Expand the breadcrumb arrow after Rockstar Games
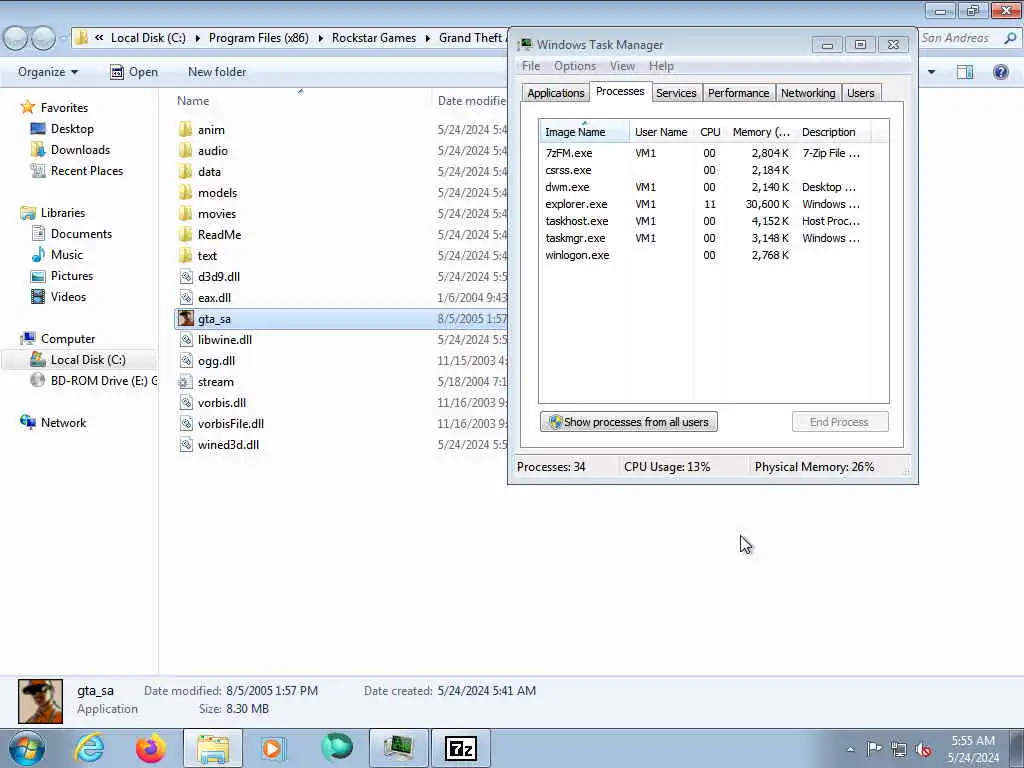 pyautogui.click(x=428, y=38)
